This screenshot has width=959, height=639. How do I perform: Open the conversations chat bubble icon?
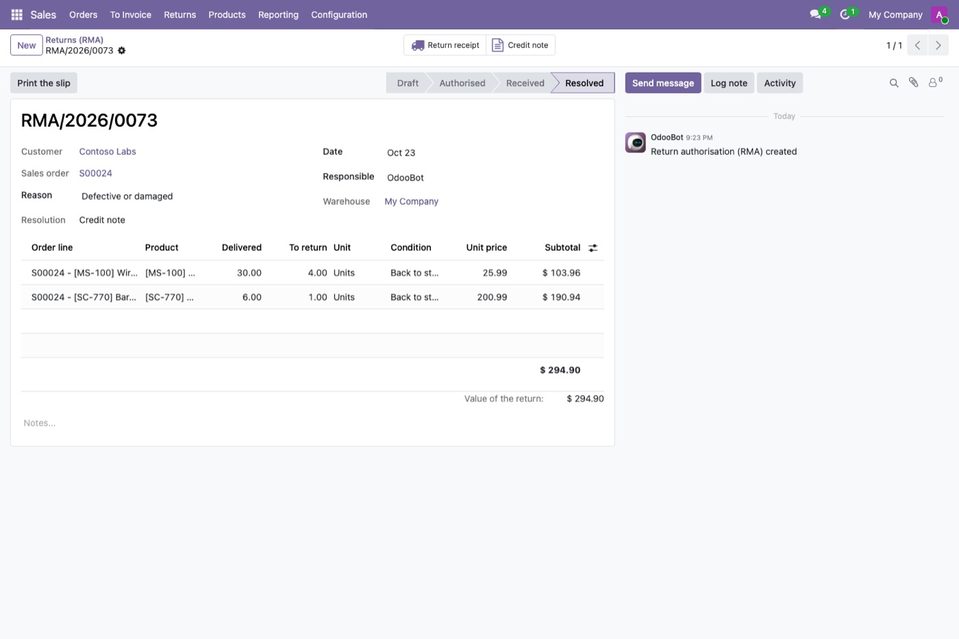(815, 15)
